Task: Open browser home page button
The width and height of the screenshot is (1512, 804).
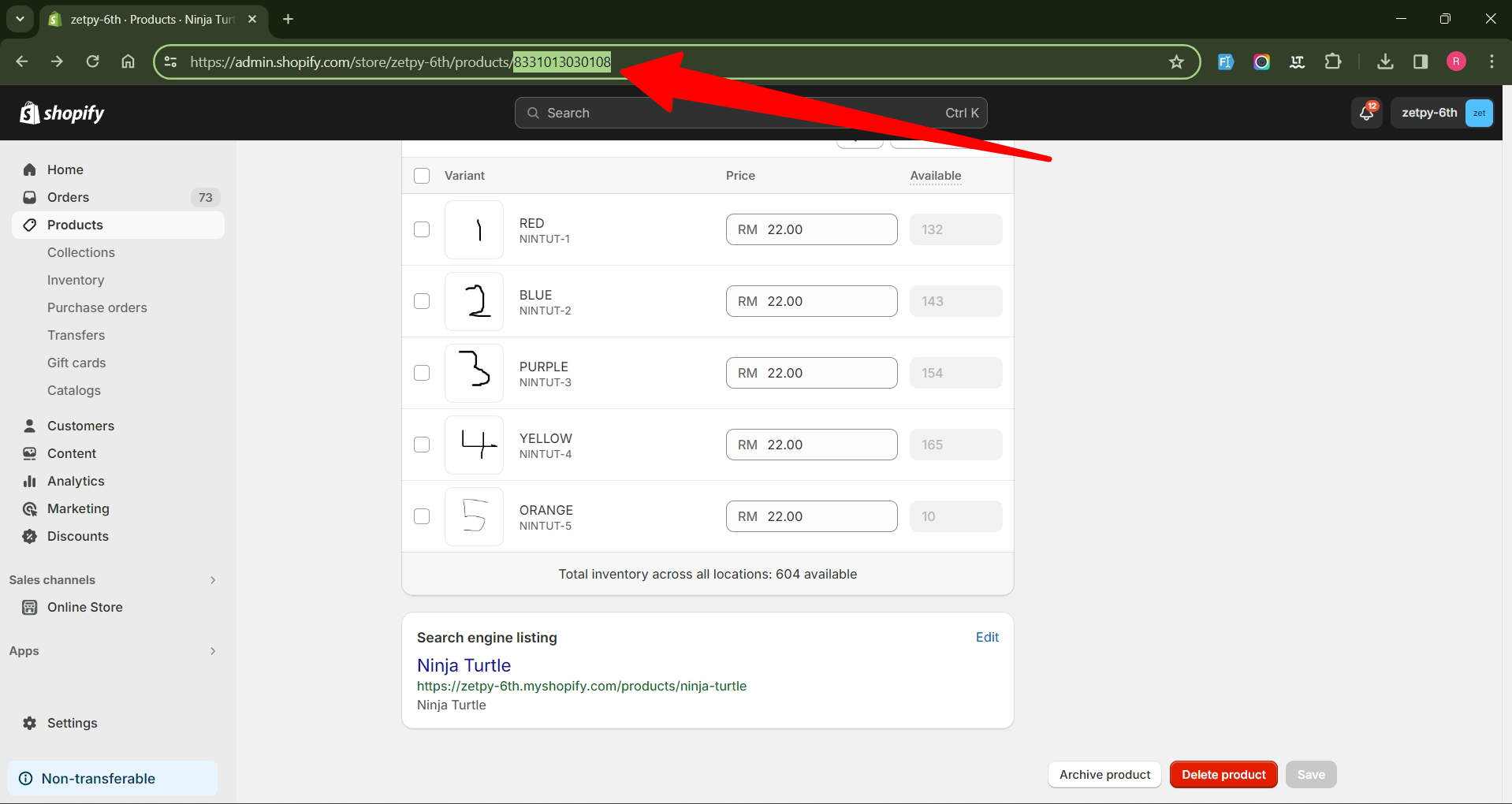Action: 128,61
